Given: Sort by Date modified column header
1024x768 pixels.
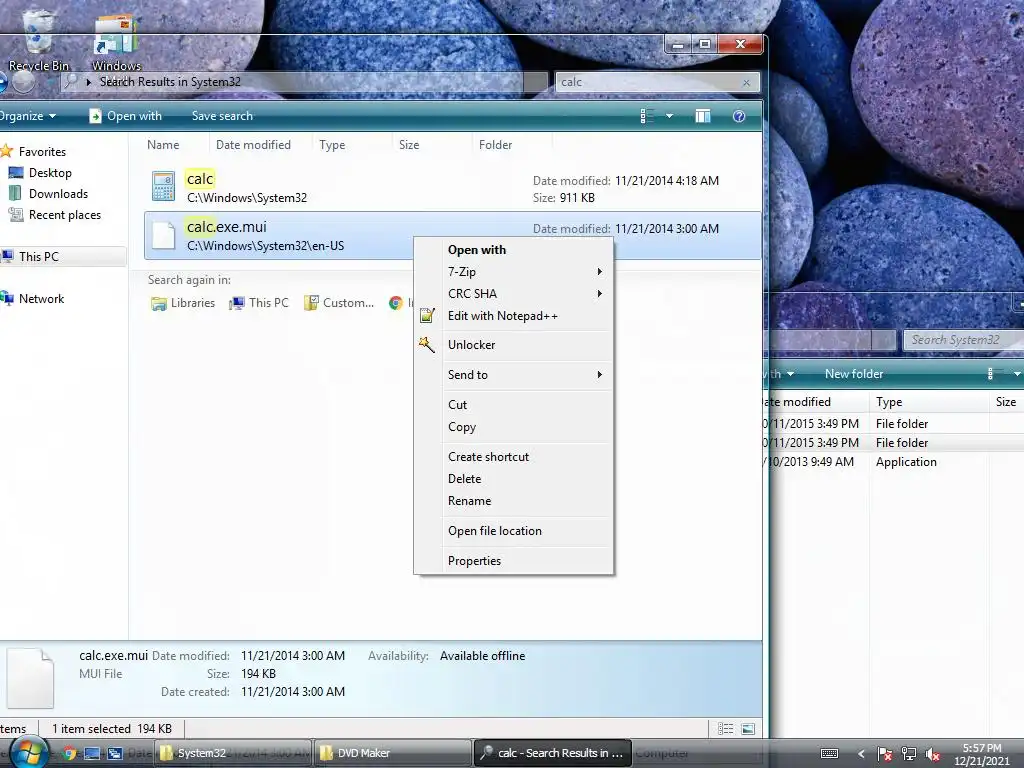Looking at the screenshot, I should (253, 145).
